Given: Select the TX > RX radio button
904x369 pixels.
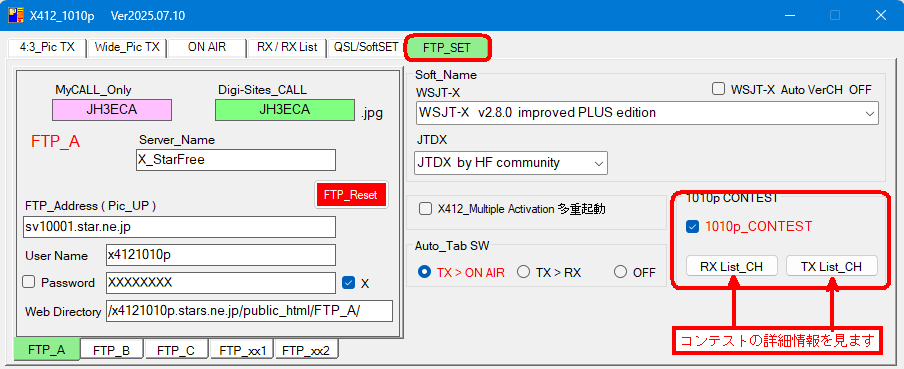Looking at the screenshot, I should (x=523, y=272).
